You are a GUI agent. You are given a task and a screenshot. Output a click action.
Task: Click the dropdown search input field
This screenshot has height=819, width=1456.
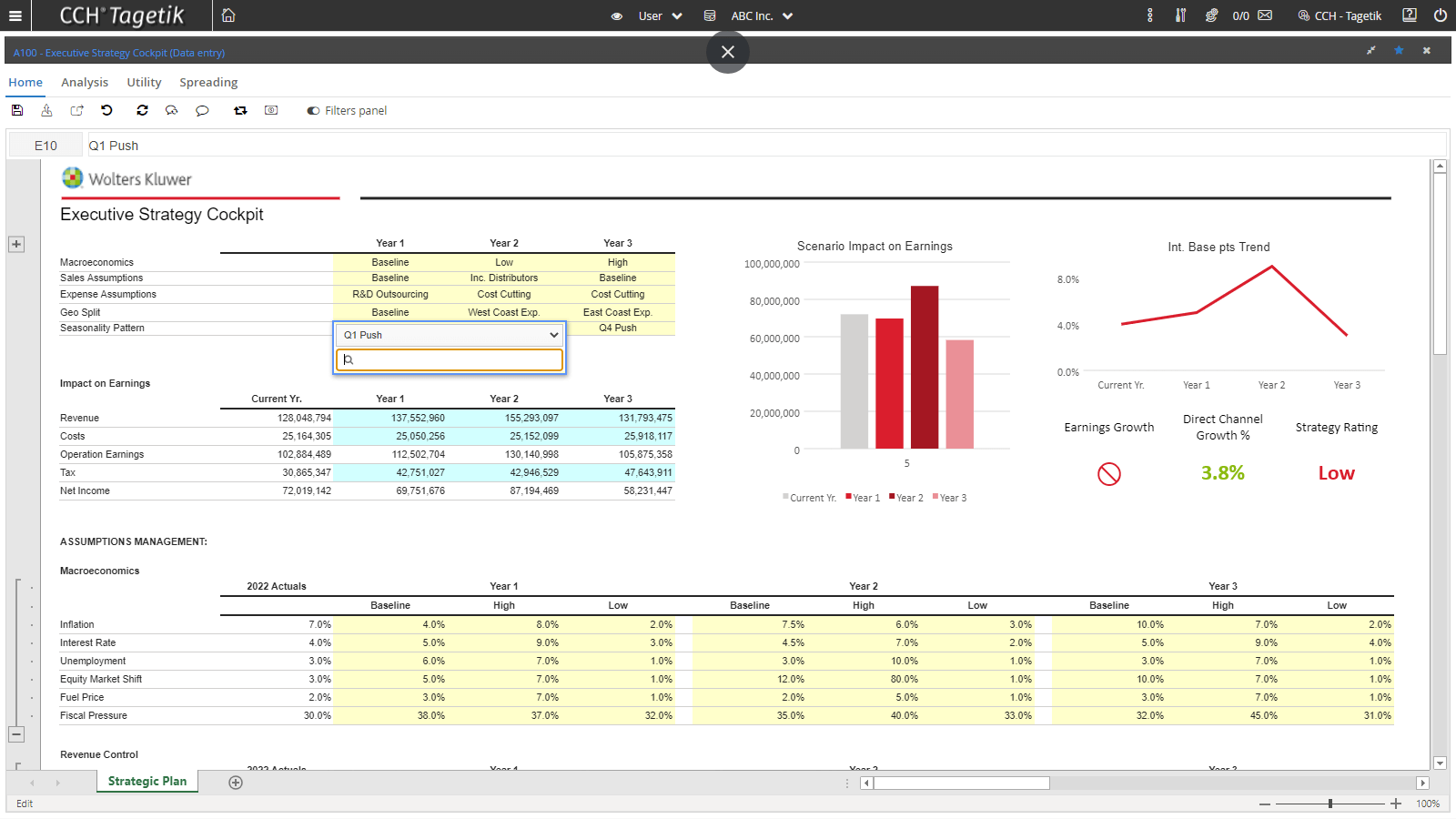click(450, 360)
